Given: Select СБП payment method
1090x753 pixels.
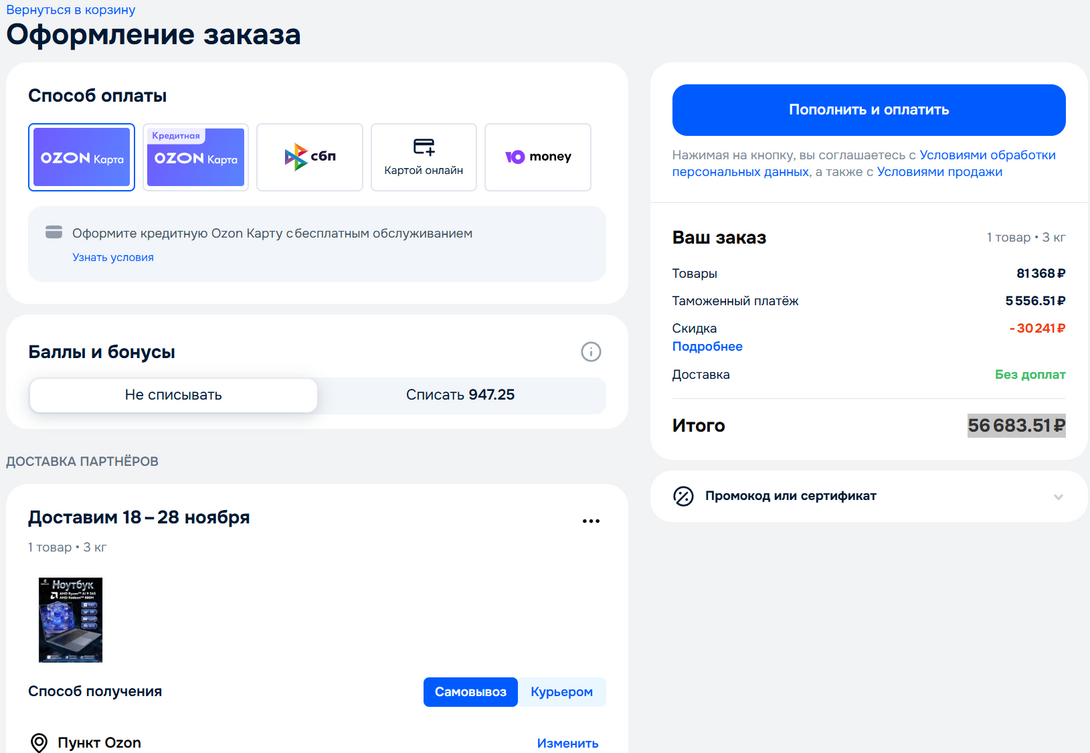Looking at the screenshot, I should click(310, 157).
